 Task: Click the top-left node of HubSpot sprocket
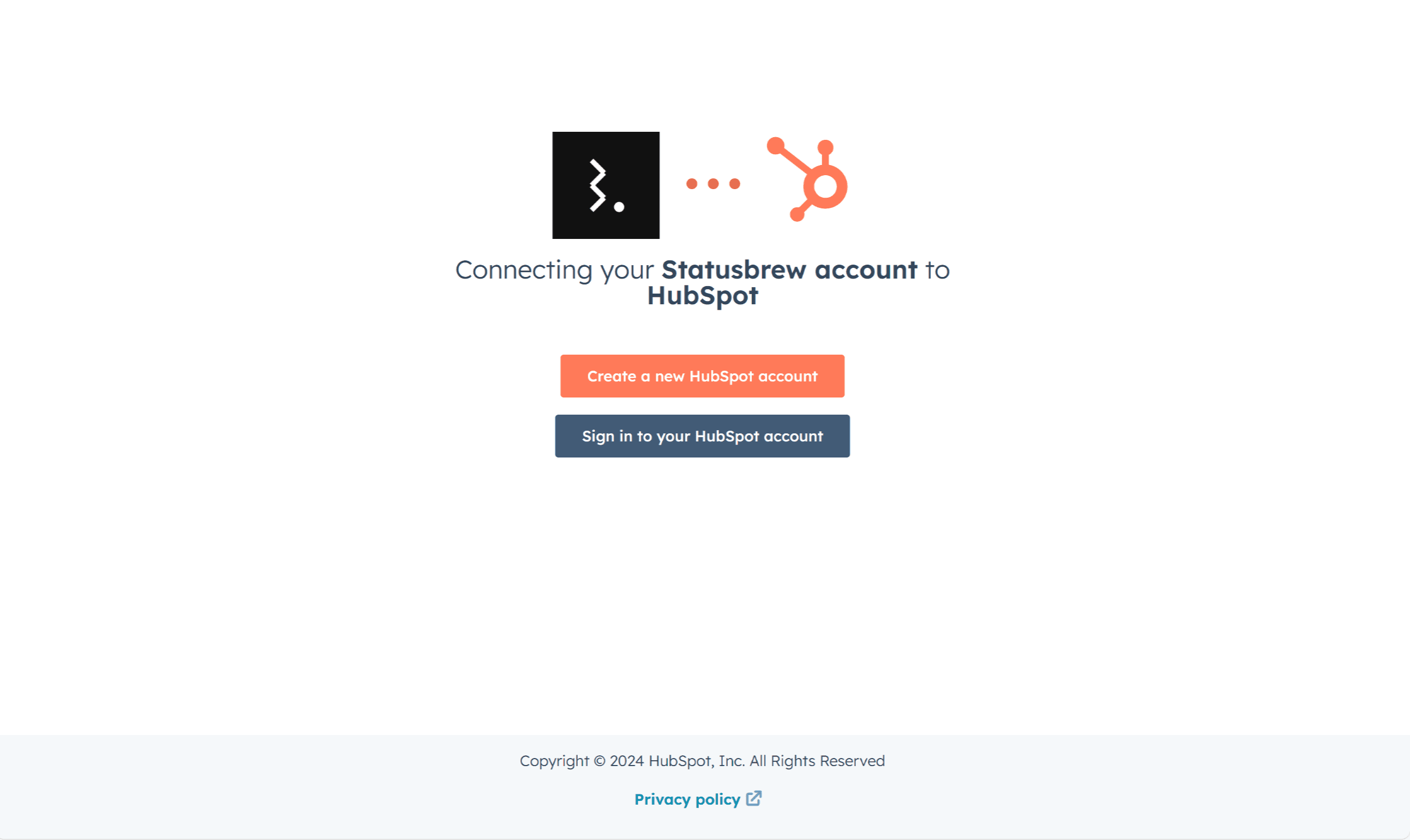pos(776,146)
